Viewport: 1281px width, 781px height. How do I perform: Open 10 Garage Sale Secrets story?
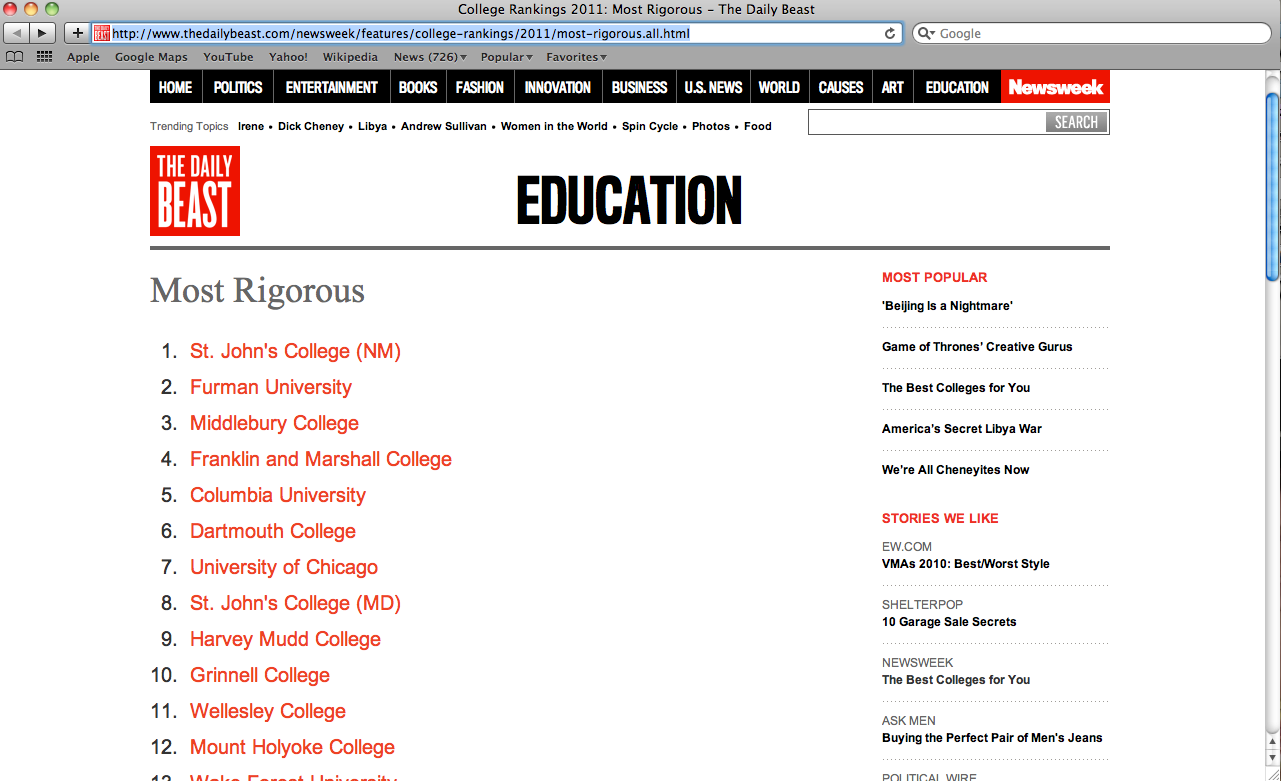tap(949, 622)
